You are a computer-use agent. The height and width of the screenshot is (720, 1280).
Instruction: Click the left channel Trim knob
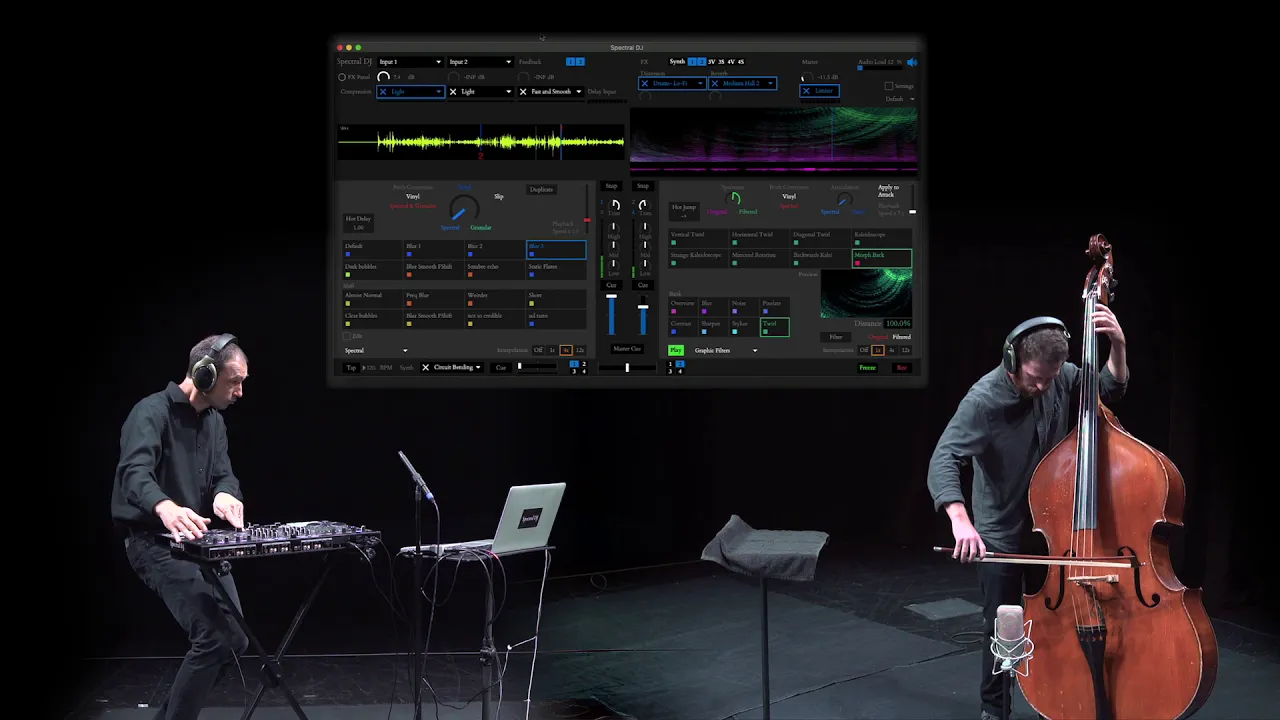point(615,205)
